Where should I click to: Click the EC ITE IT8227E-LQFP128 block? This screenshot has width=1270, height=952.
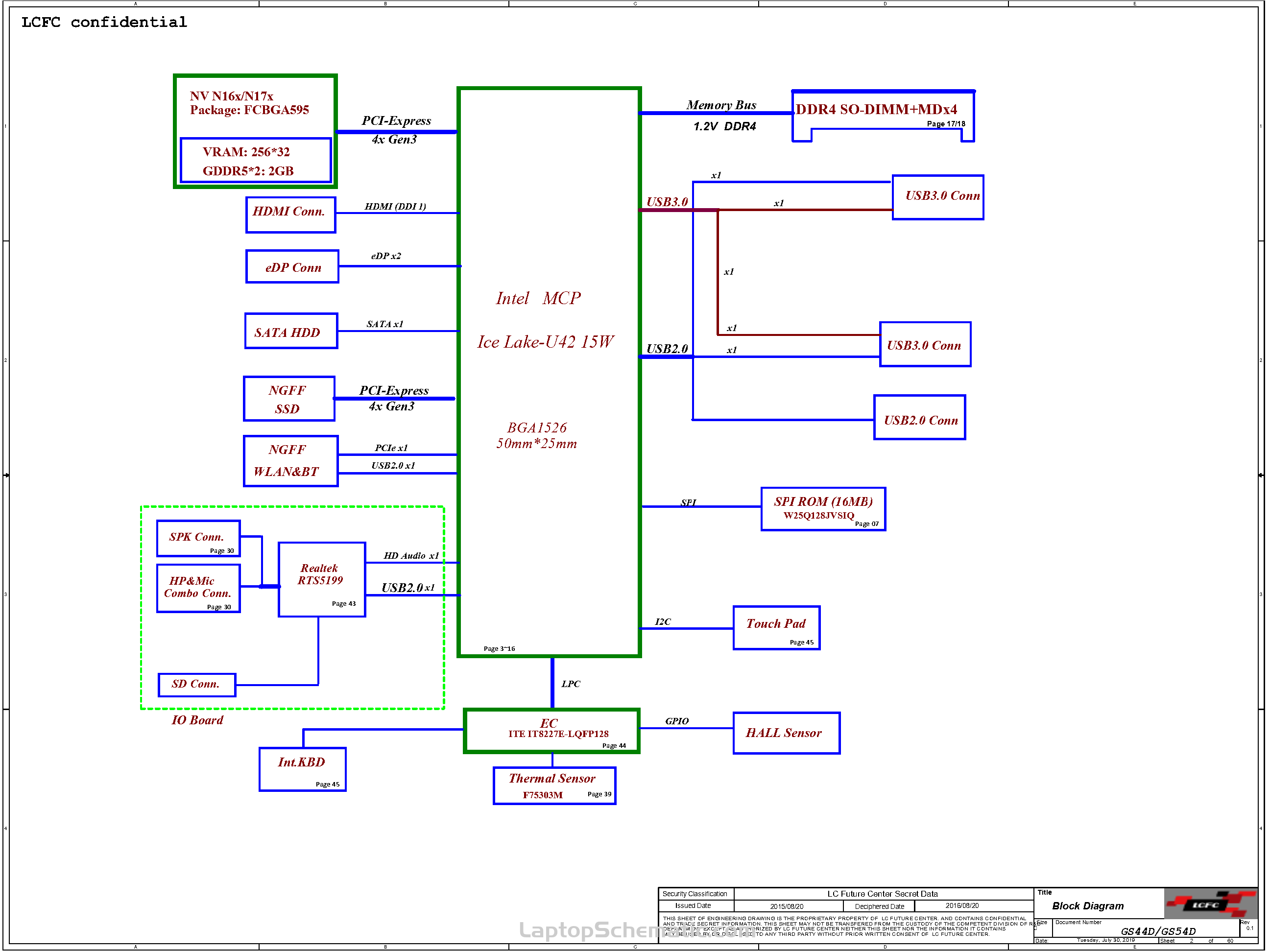[551, 731]
